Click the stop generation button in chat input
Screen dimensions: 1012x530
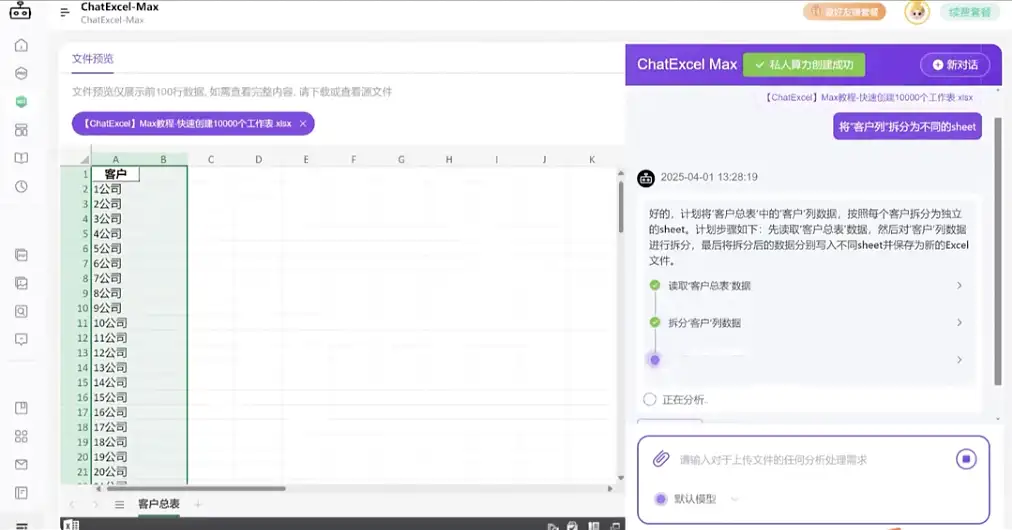[966, 459]
